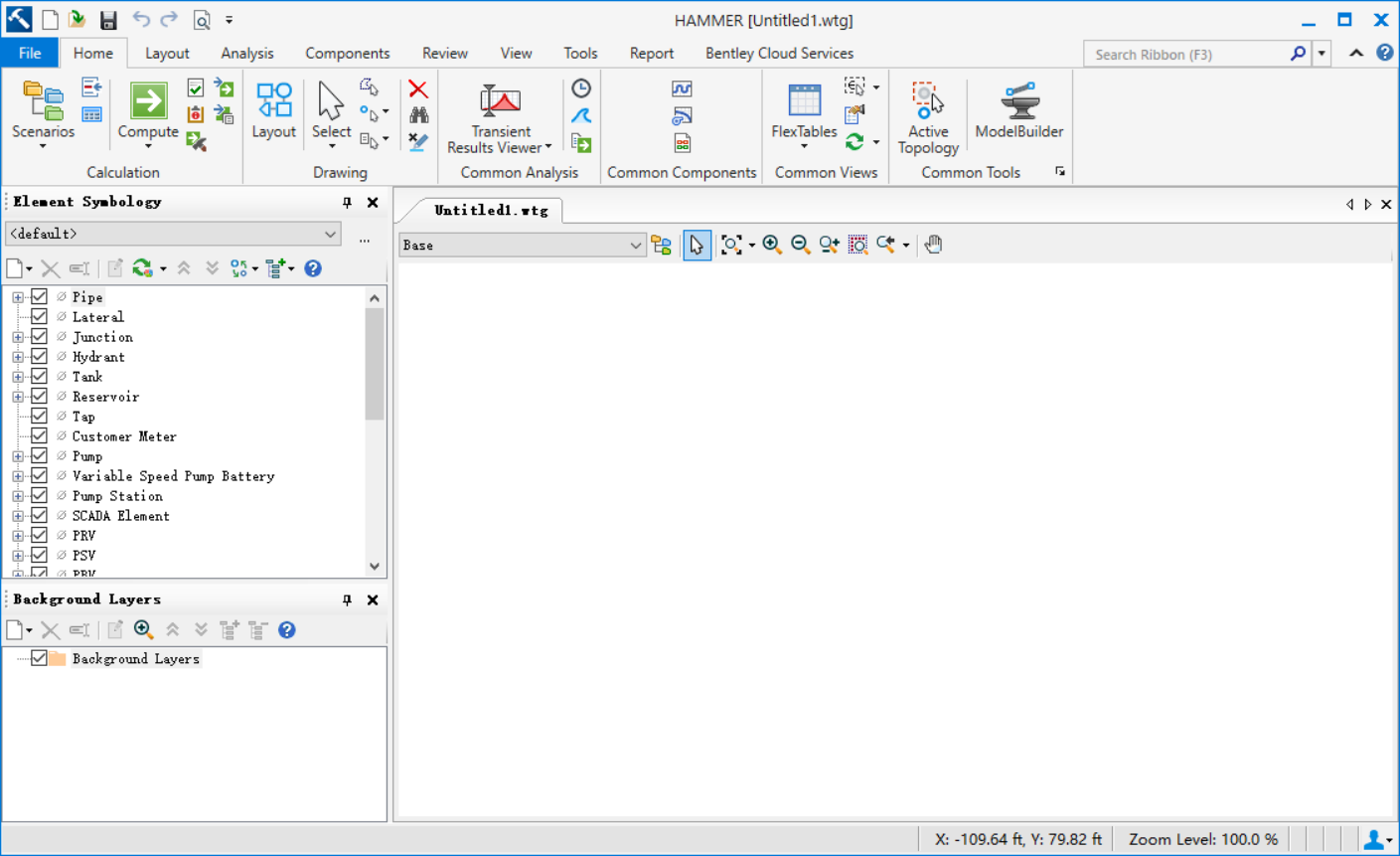Close the Element Symbology panel

coord(373,202)
